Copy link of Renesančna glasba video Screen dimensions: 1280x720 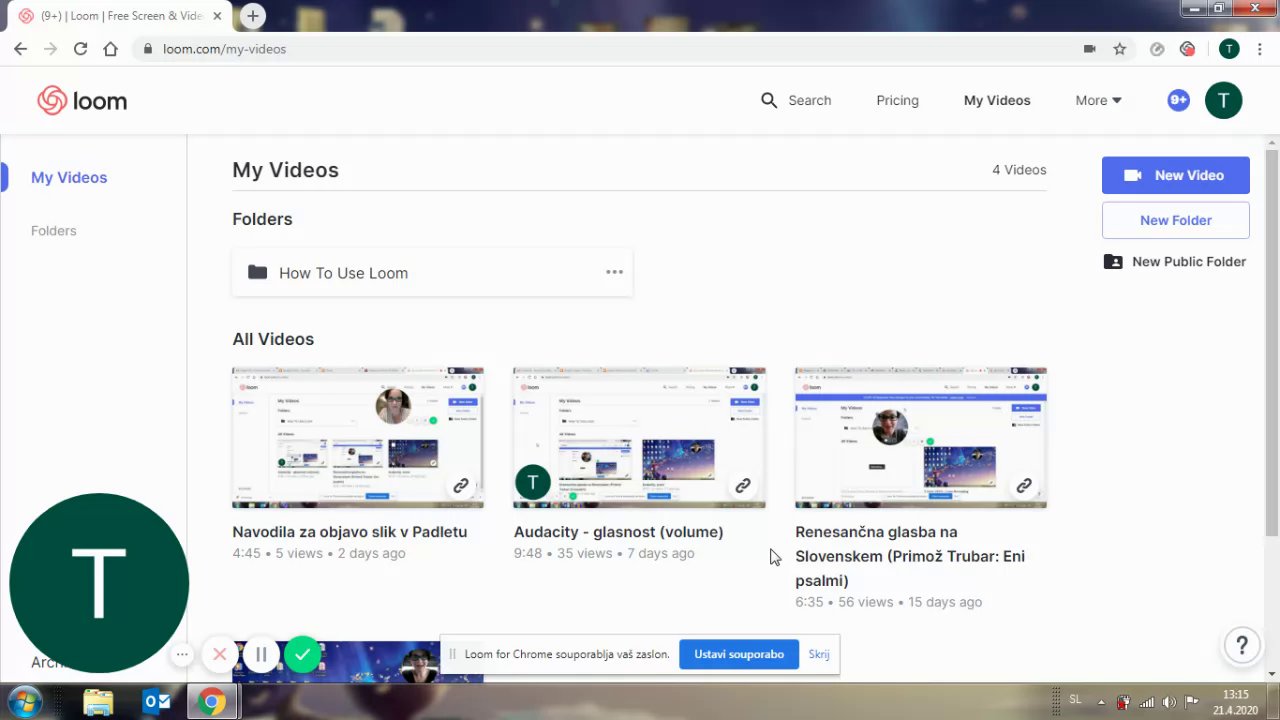[1024, 486]
